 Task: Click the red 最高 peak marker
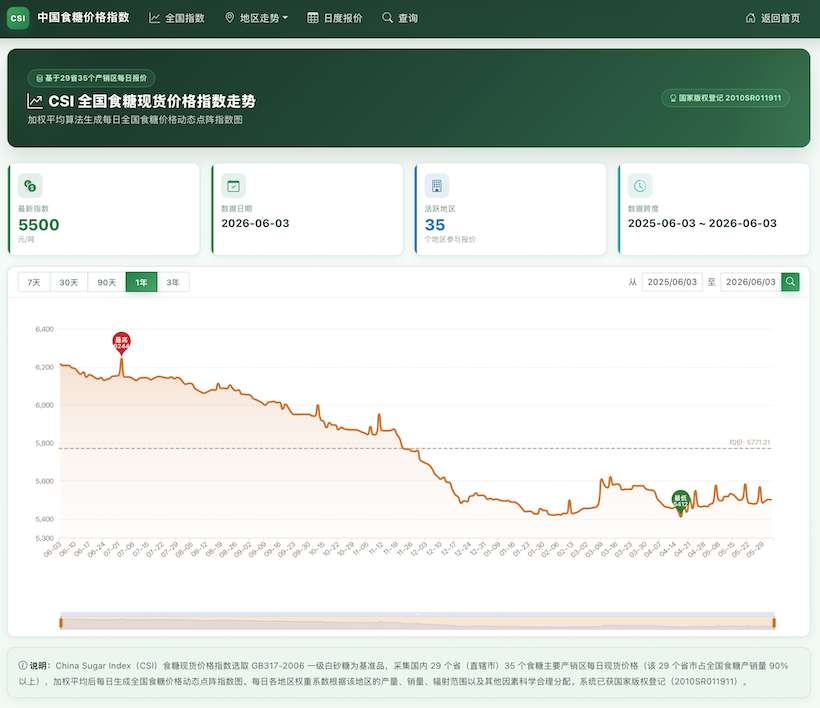point(121,343)
